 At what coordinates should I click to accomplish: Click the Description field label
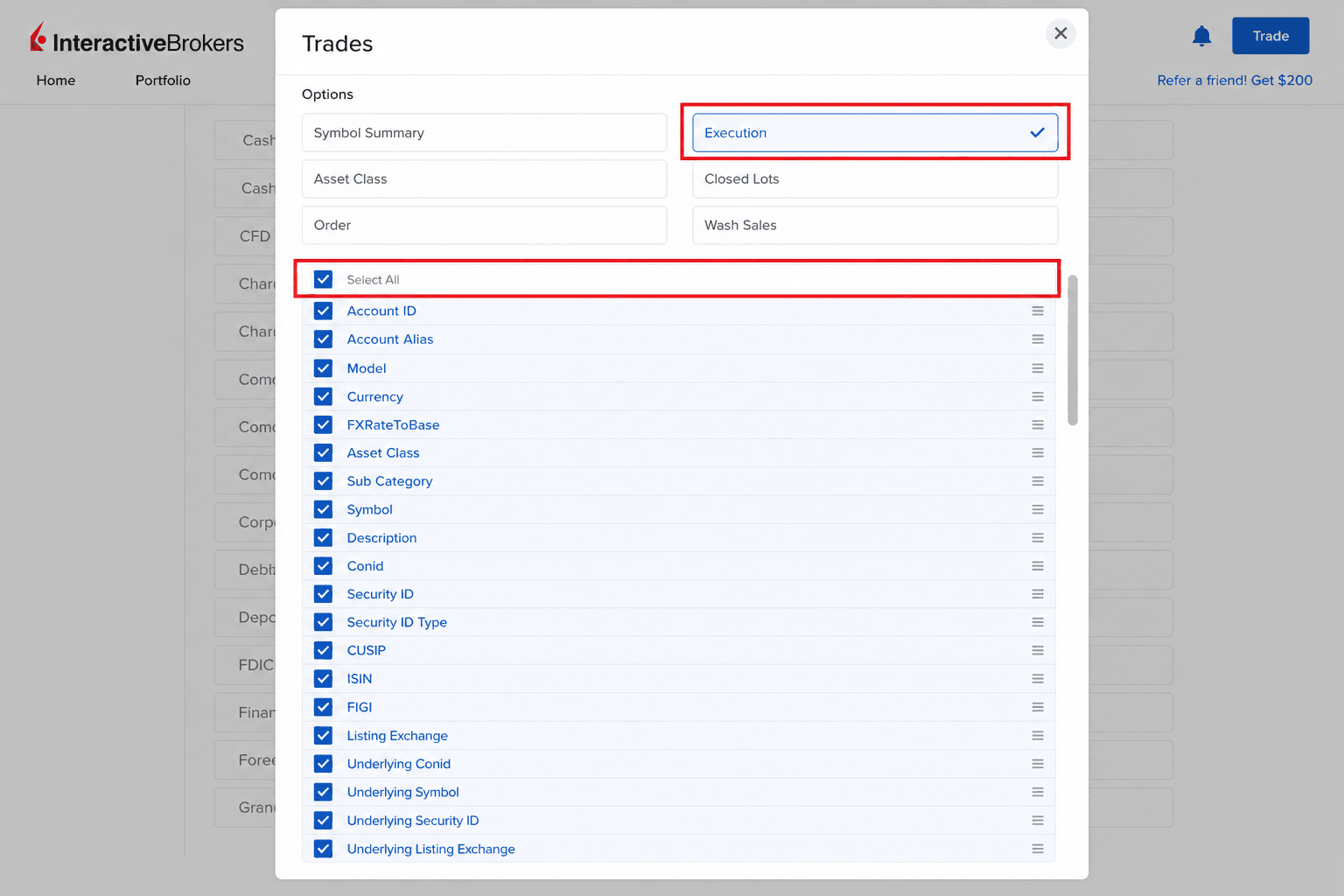[381, 537]
